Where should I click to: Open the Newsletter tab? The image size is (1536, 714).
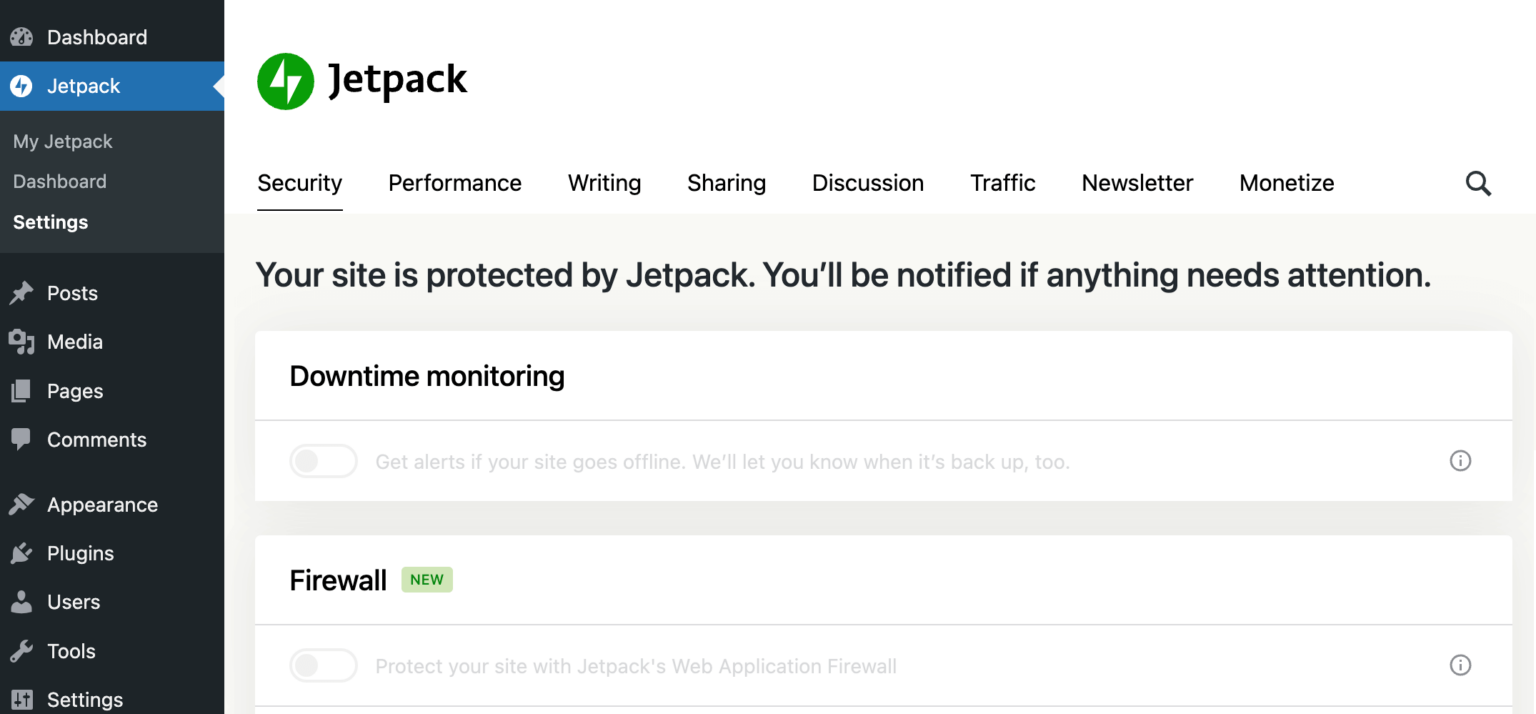click(1137, 183)
